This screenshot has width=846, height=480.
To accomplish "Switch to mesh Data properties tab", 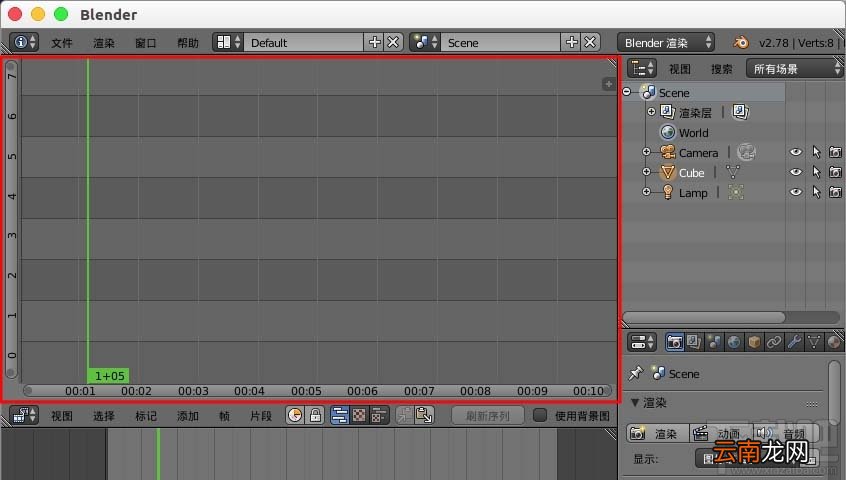I will point(814,342).
